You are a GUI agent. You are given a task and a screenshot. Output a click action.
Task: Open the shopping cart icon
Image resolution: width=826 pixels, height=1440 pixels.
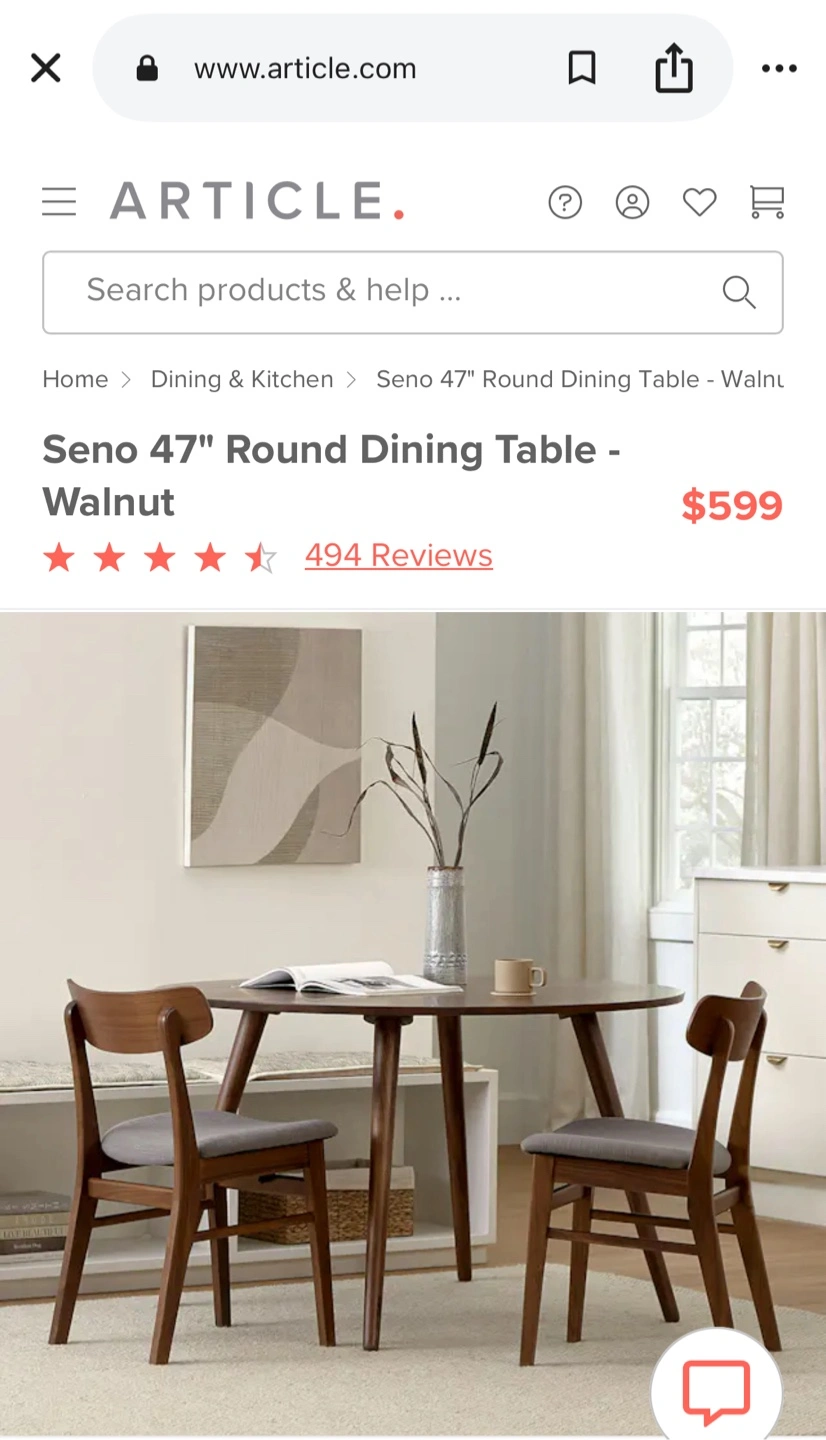pos(767,202)
